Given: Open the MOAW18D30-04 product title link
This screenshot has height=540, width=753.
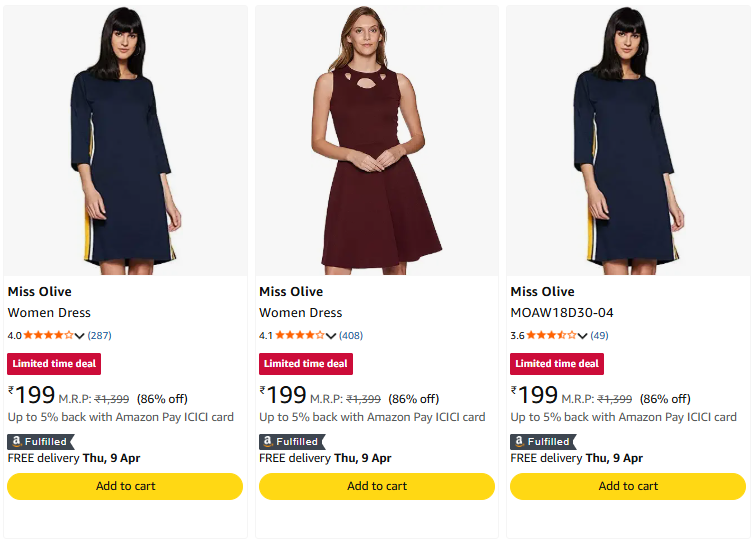Looking at the screenshot, I should 562,313.
